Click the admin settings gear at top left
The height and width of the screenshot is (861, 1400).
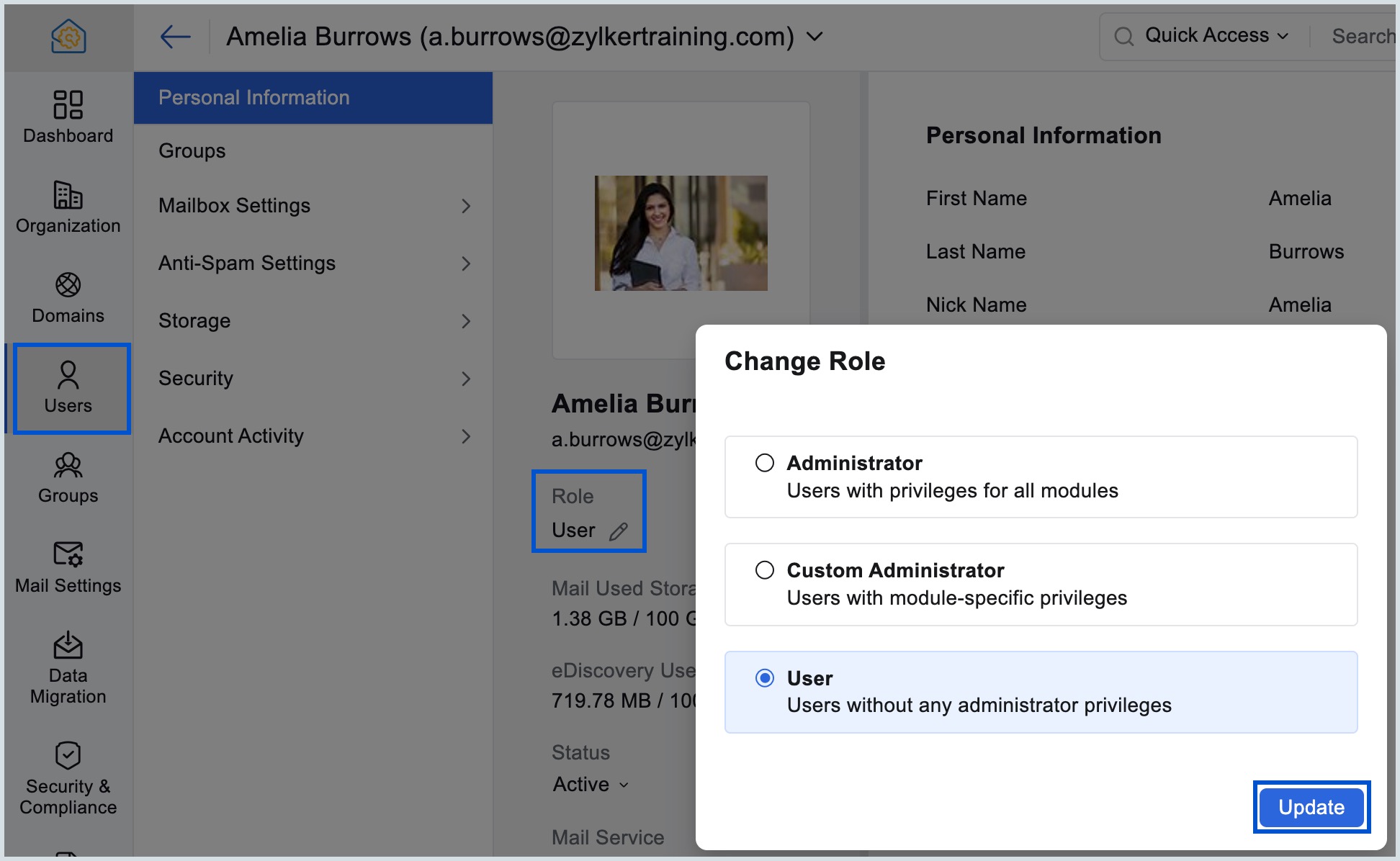[68, 35]
